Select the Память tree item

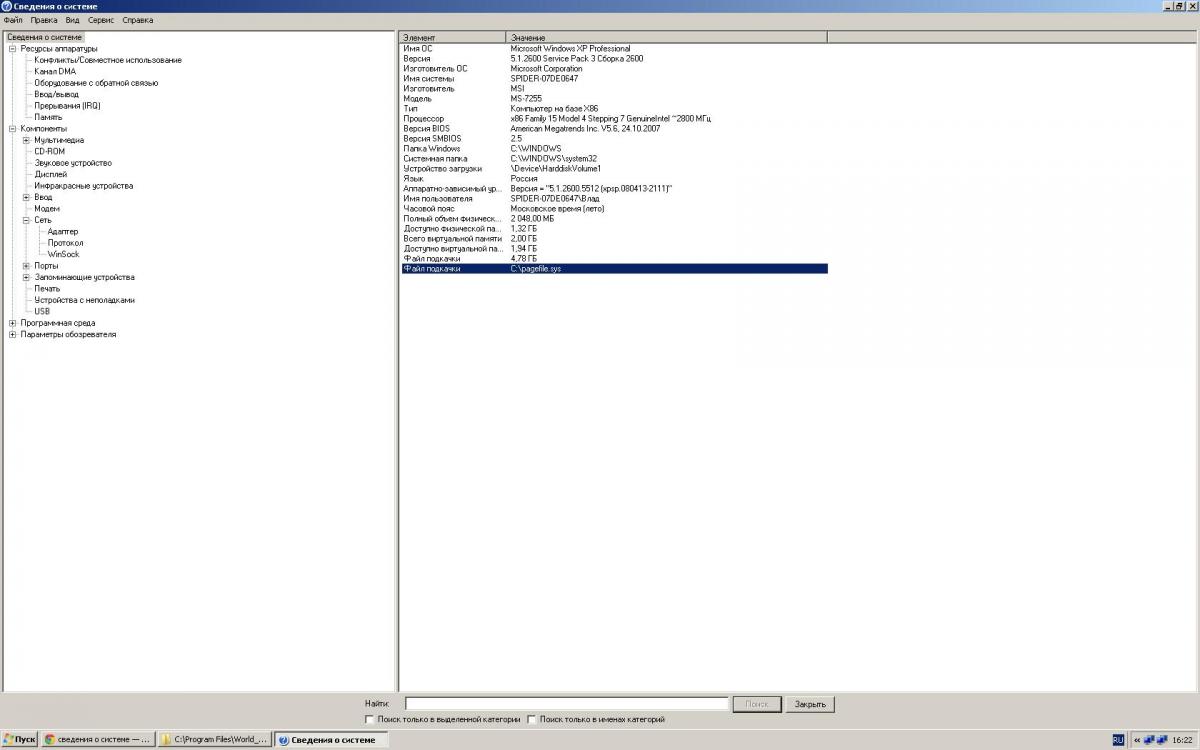pos(48,117)
